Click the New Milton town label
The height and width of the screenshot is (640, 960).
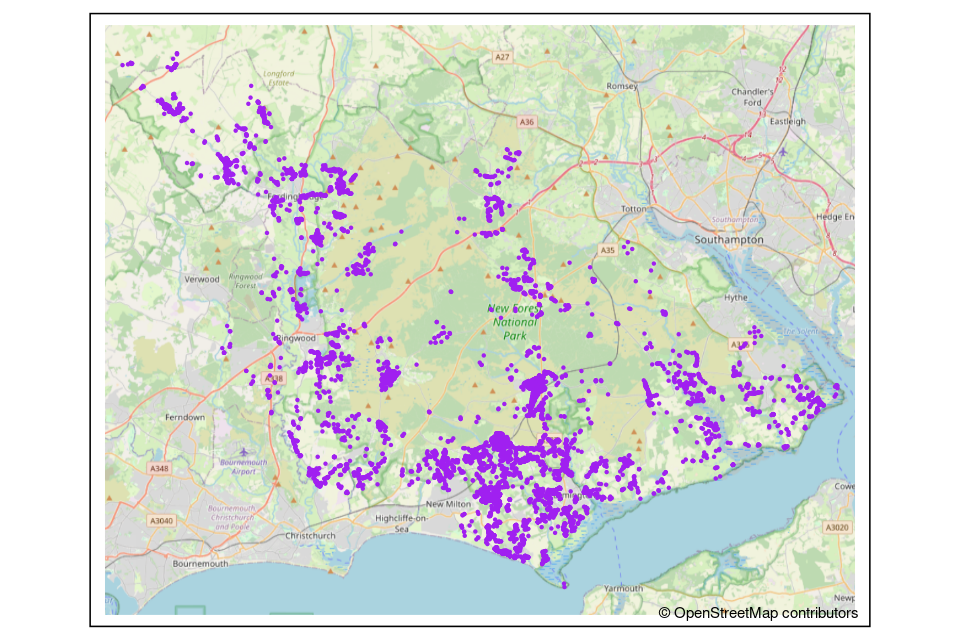coord(447,504)
